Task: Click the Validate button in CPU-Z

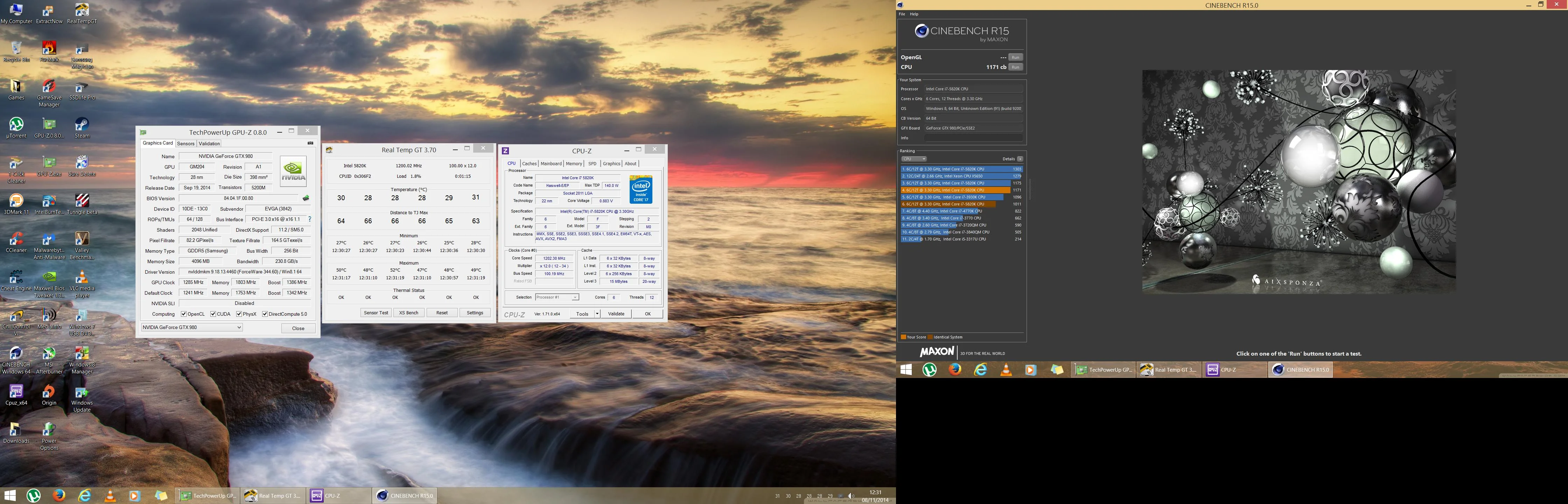Action: (616, 314)
